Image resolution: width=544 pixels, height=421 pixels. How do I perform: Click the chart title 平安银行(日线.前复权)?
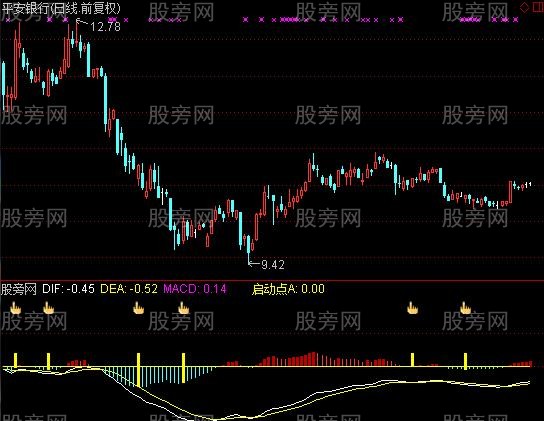(61, 8)
